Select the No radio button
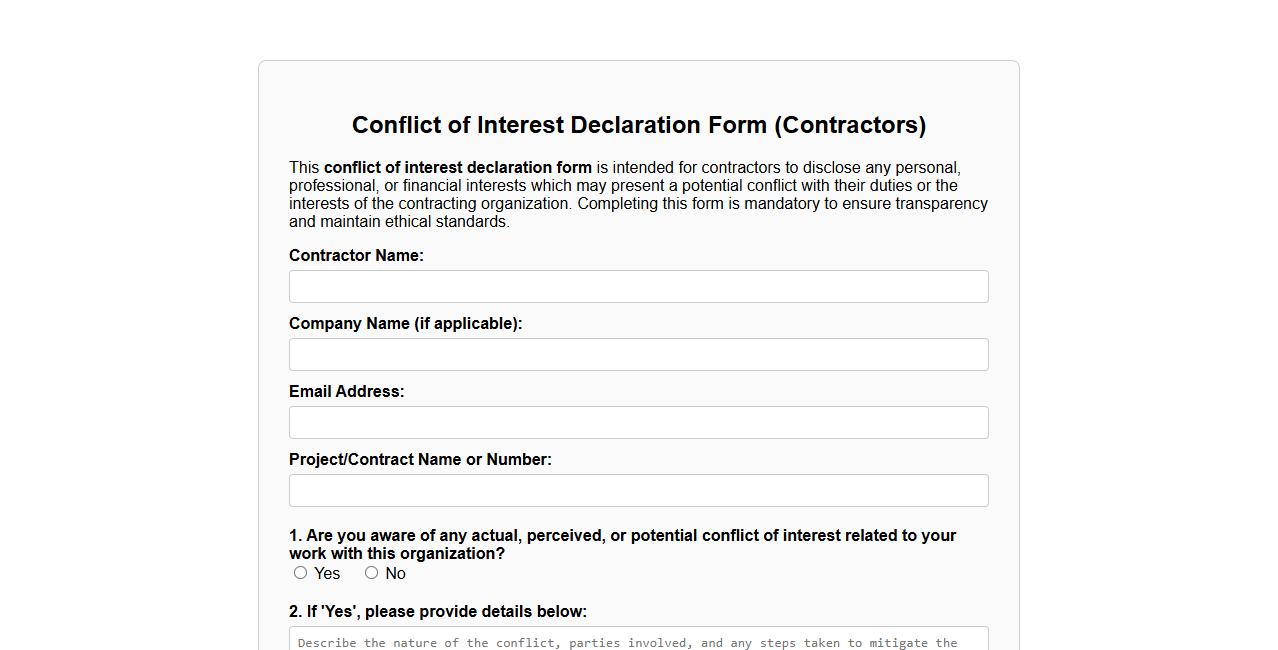The height and width of the screenshot is (650, 1278). [x=371, y=572]
